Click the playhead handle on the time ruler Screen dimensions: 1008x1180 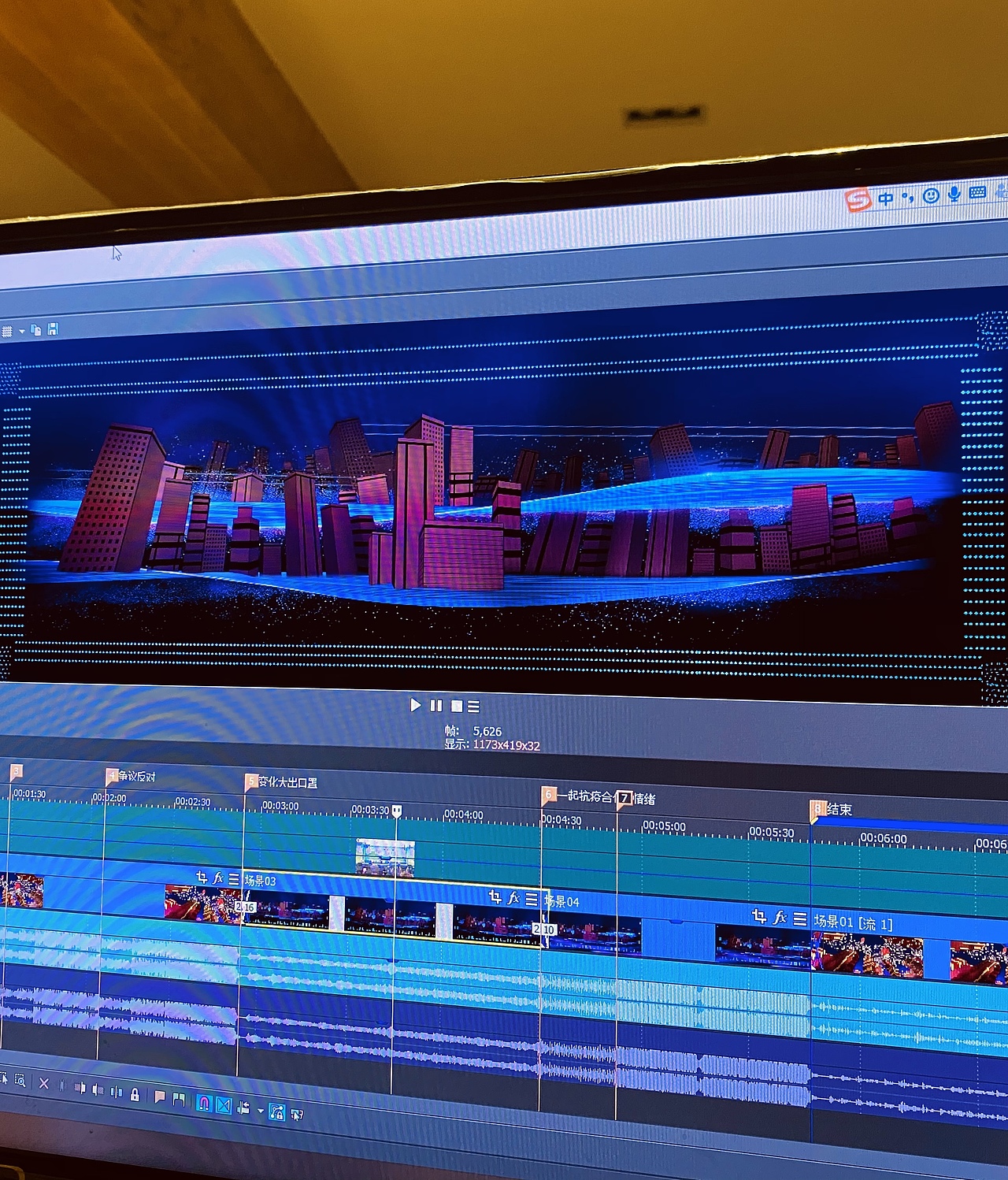(x=397, y=811)
